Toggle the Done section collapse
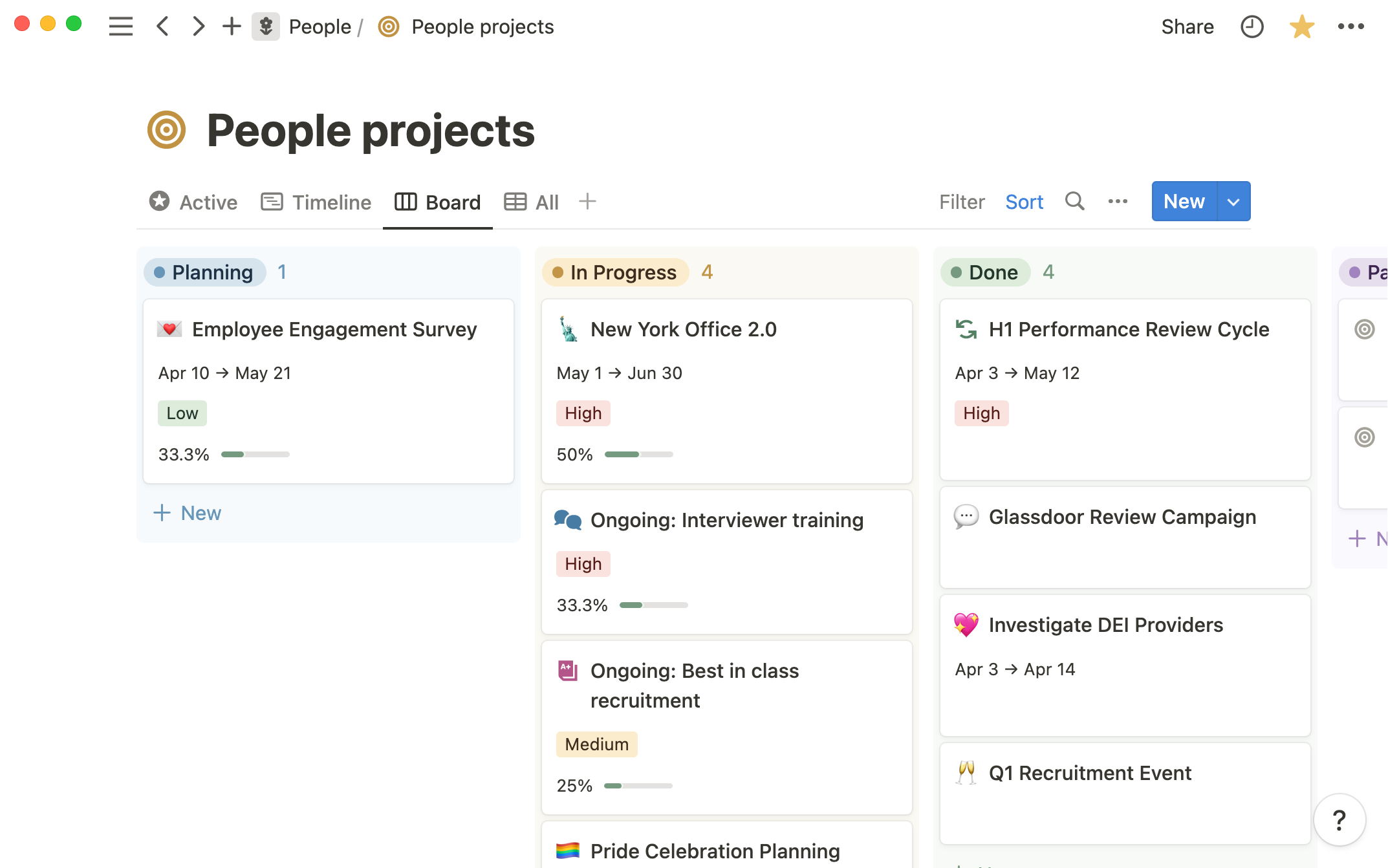 (985, 272)
